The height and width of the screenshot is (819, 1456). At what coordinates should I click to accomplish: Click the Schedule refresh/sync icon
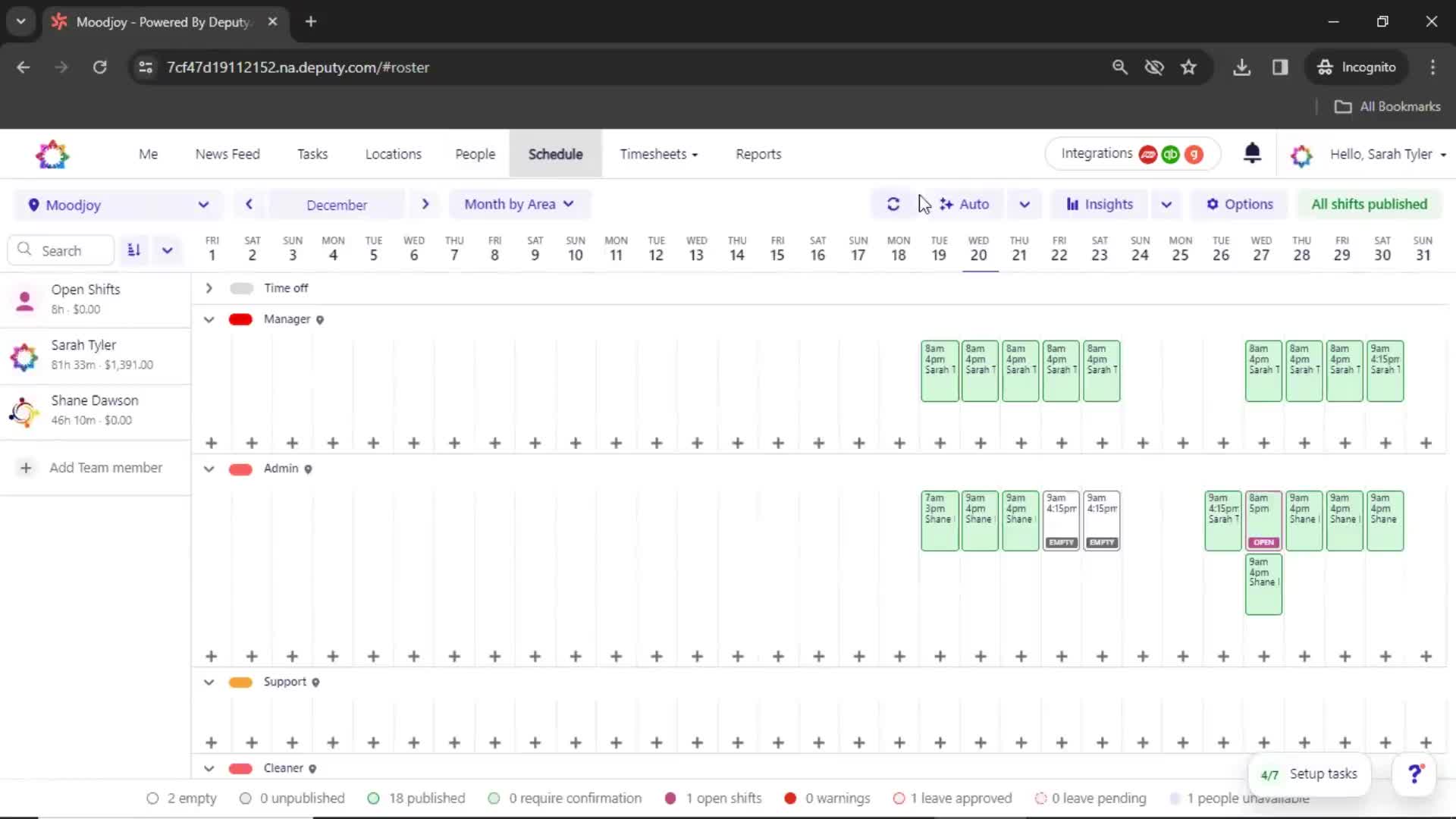pyautogui.click(x=893, y=204)
